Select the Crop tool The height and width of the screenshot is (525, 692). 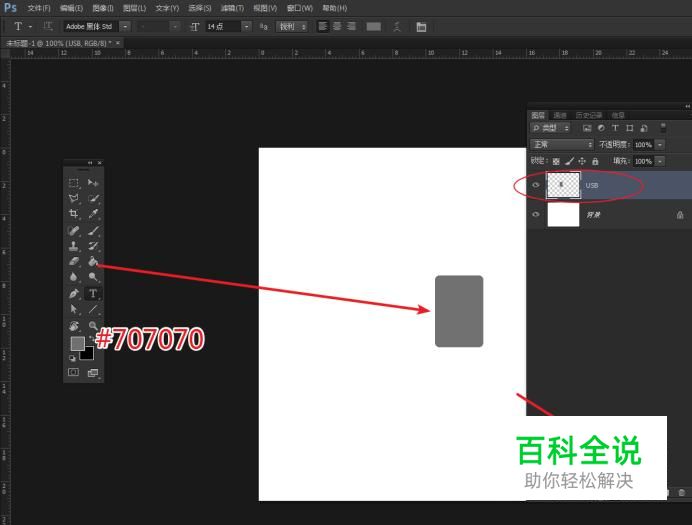point(74,214)
